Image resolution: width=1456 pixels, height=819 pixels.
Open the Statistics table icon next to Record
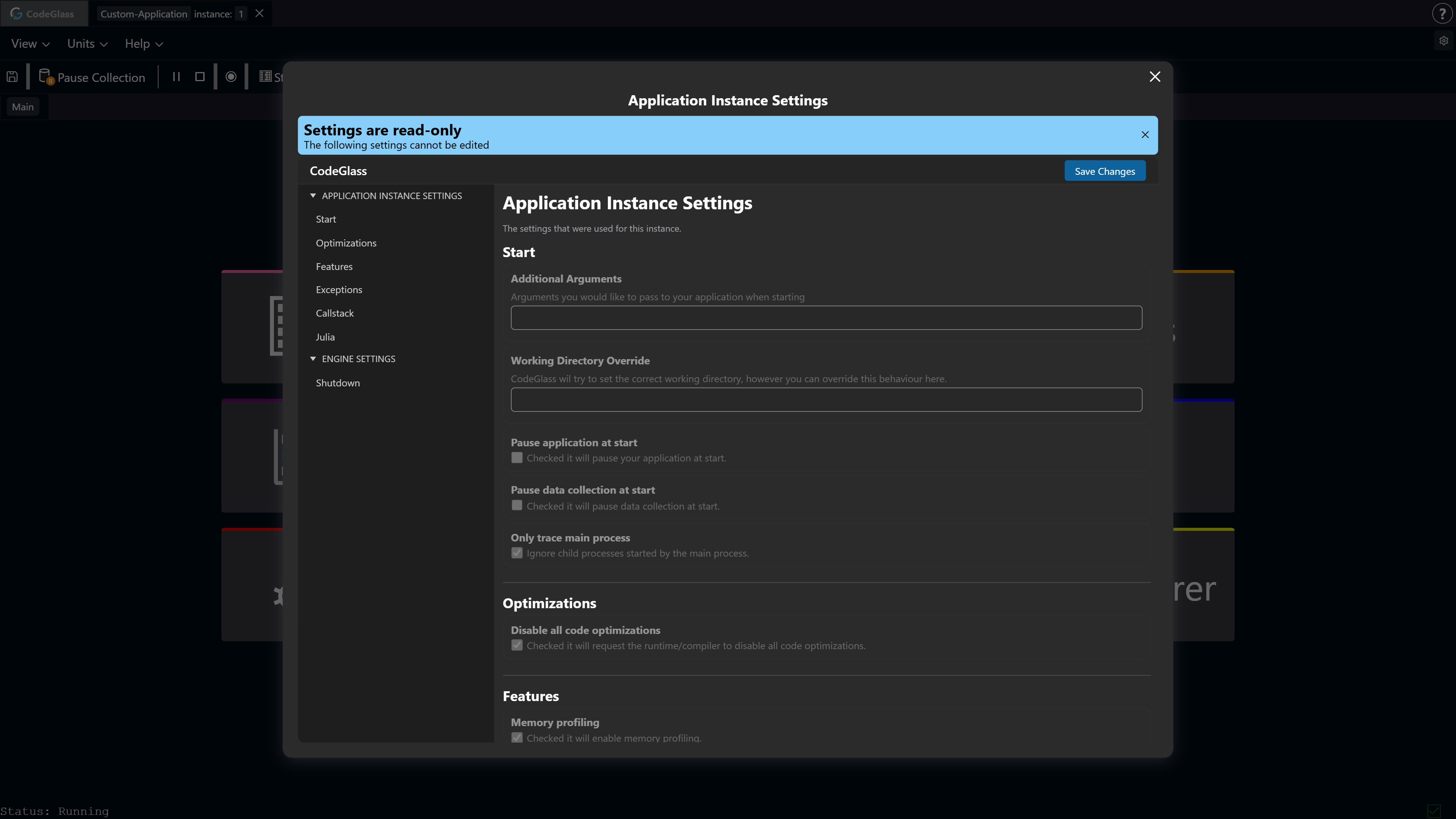pyautogui.click(x=266, y=76)
